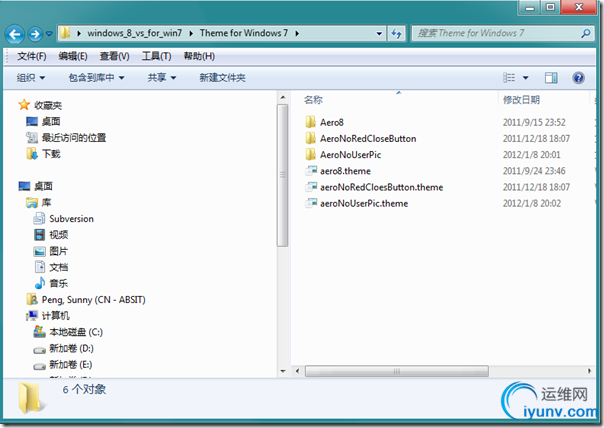The image size is (604, 428).
Task: Click the aeroNoUserPic.theme file icon
Action: (311, 203)
